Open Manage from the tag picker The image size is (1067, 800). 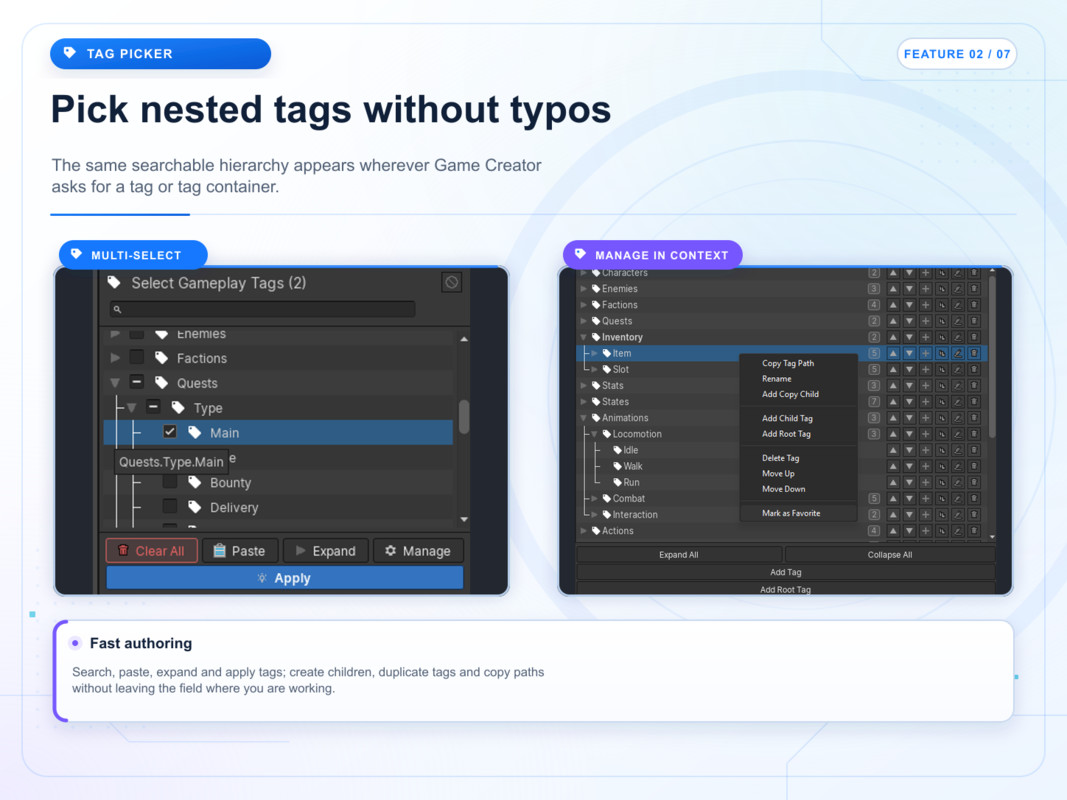(x=418, y=551)
